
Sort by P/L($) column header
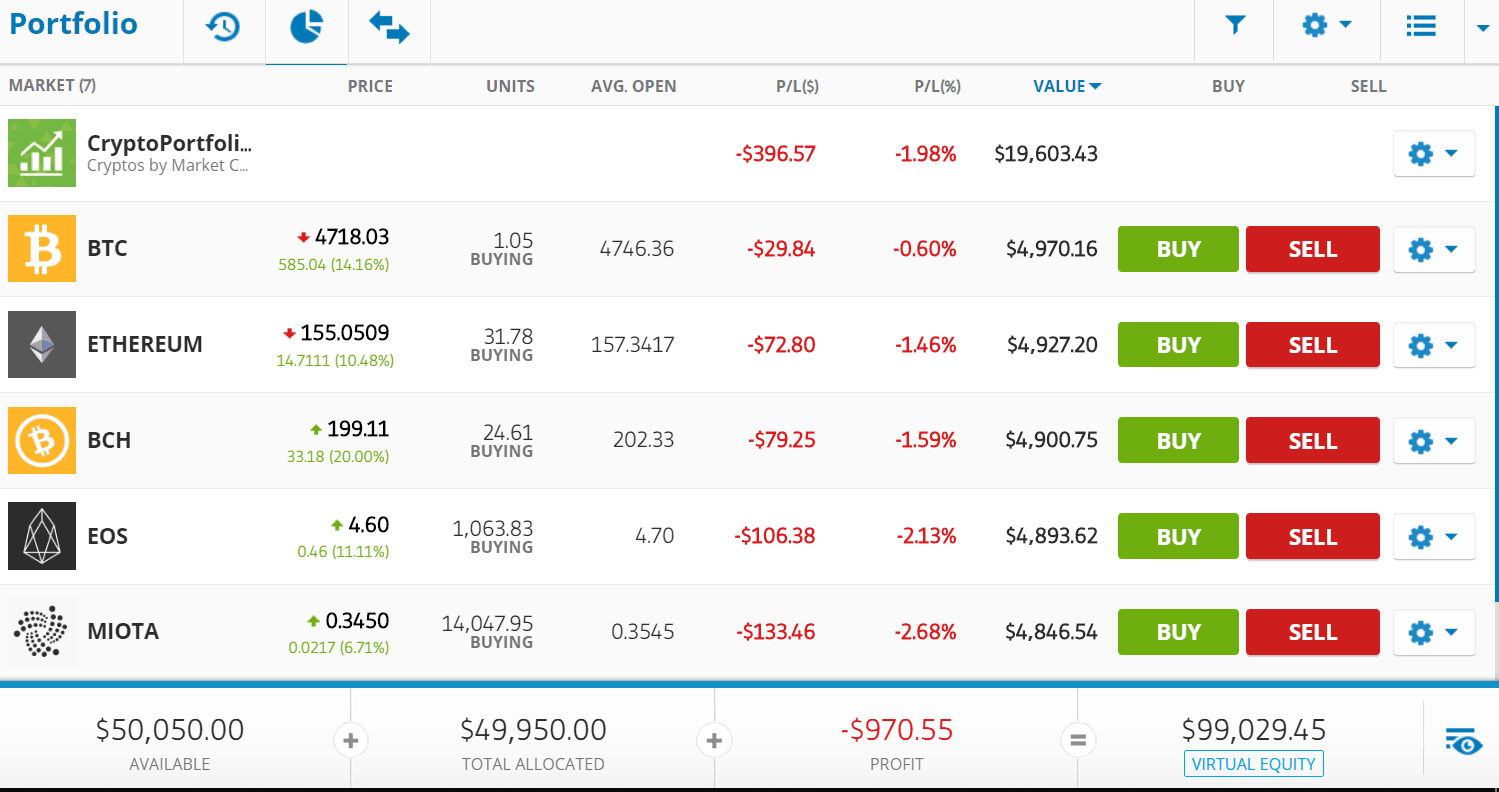(797, 86)
